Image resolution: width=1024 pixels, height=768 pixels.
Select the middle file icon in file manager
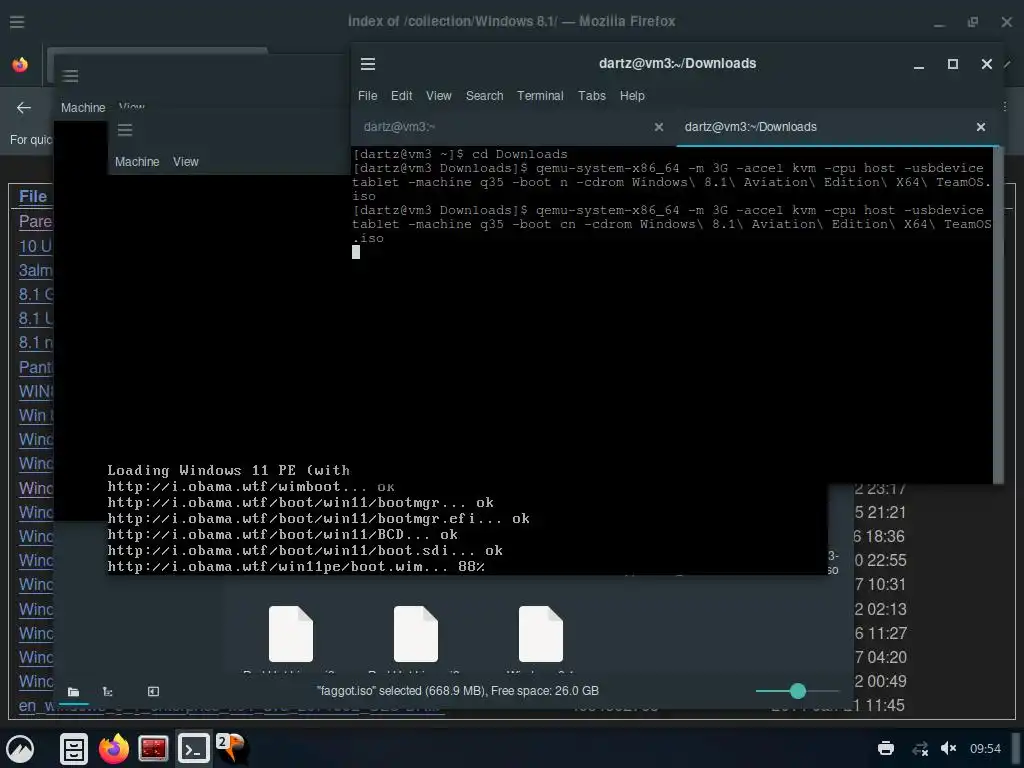[x=416, y=634]
